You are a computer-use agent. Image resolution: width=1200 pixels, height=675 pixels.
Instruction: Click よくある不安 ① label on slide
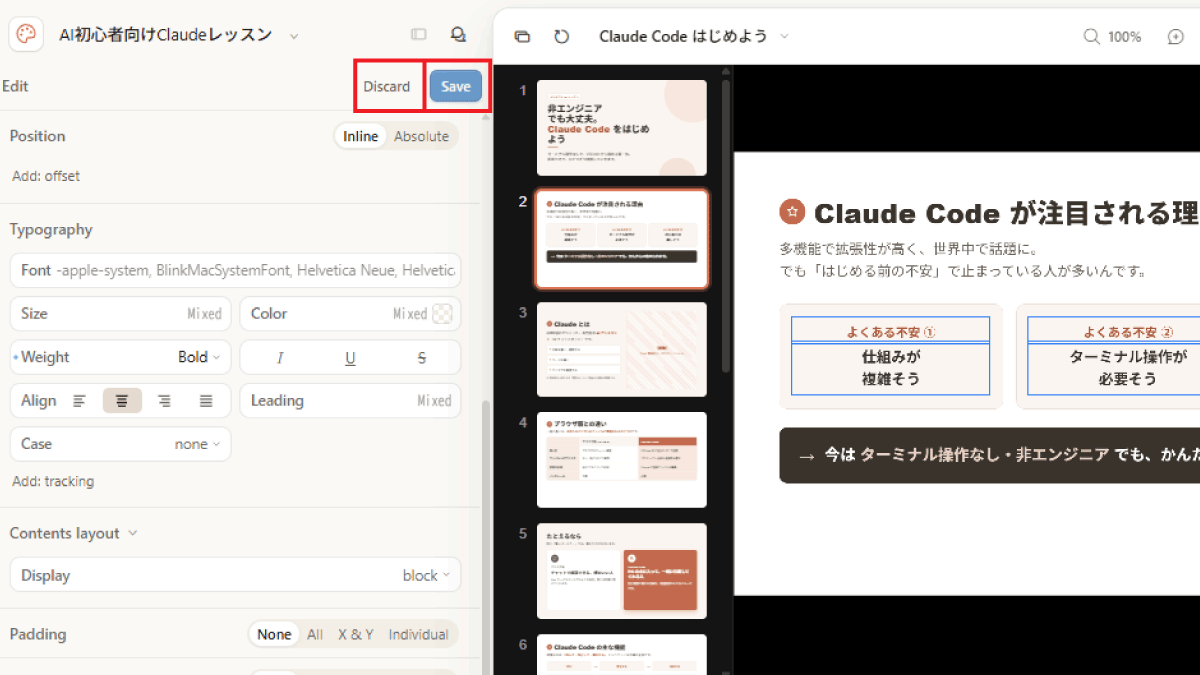pyautogui.click(x=890, y=331)
